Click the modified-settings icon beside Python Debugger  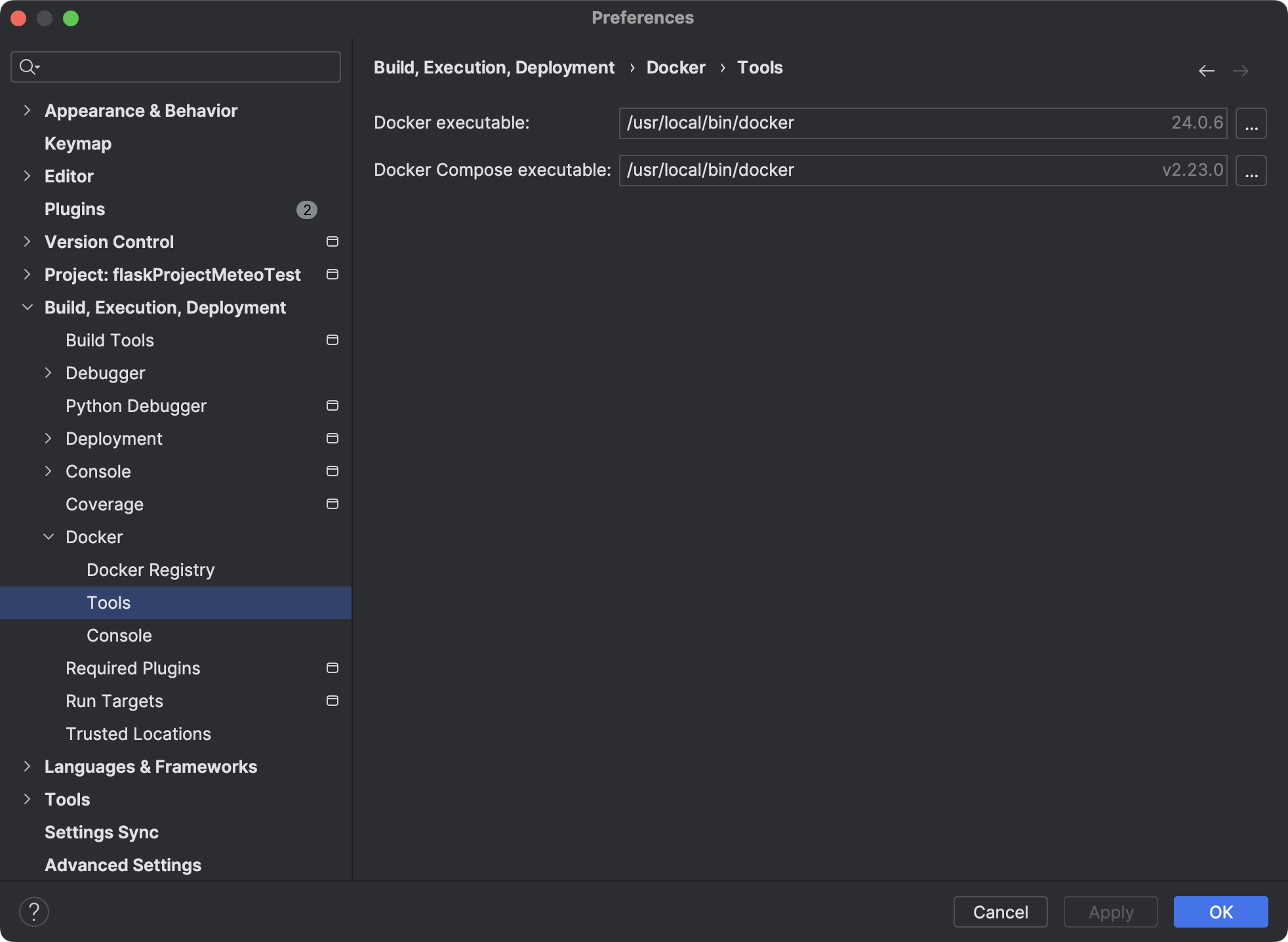(x=332, y=405)
